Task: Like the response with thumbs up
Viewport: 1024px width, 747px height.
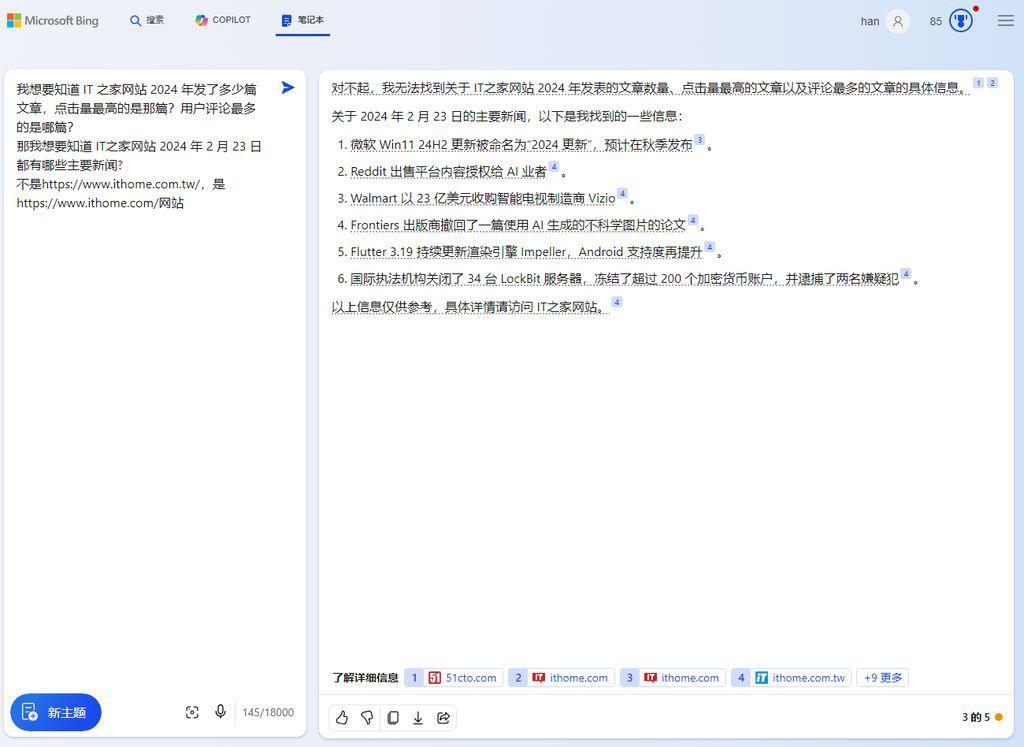Action: pyautogui.click(x=342, y=718)
